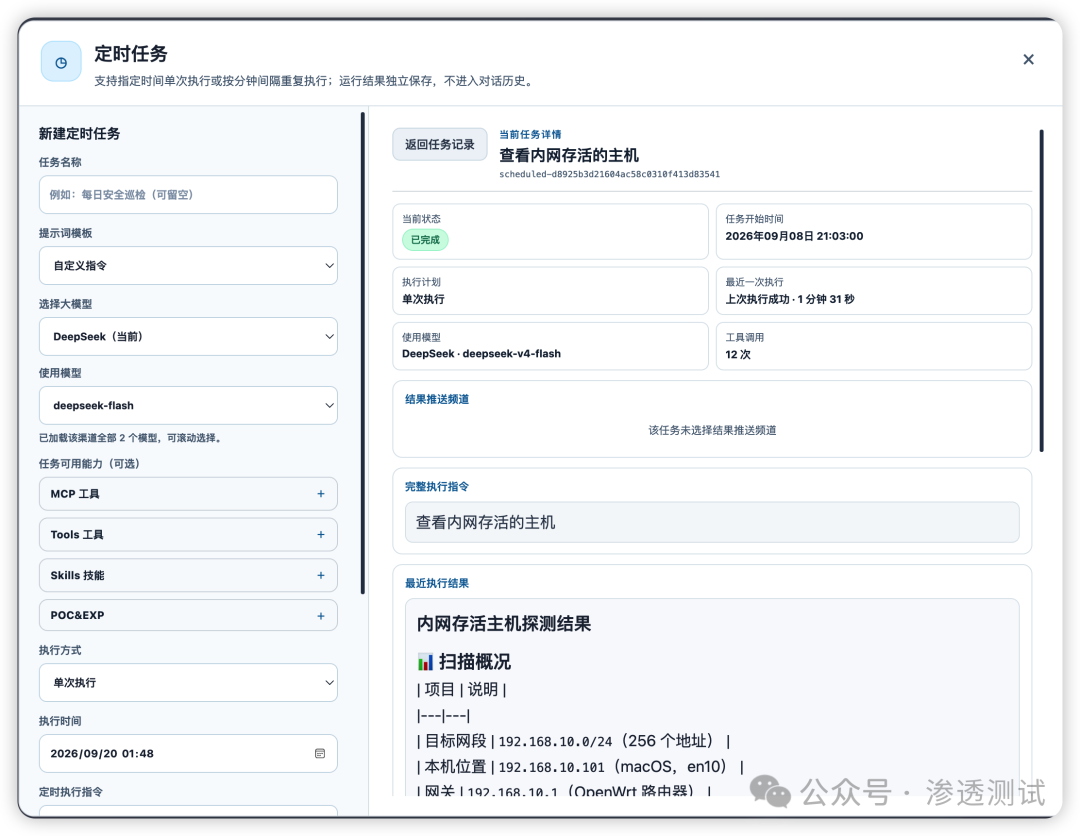Open the 选择大模型 dropdown showing DeepSeek
This screenshot has height=836, width=1080.
tap(188, 337)
